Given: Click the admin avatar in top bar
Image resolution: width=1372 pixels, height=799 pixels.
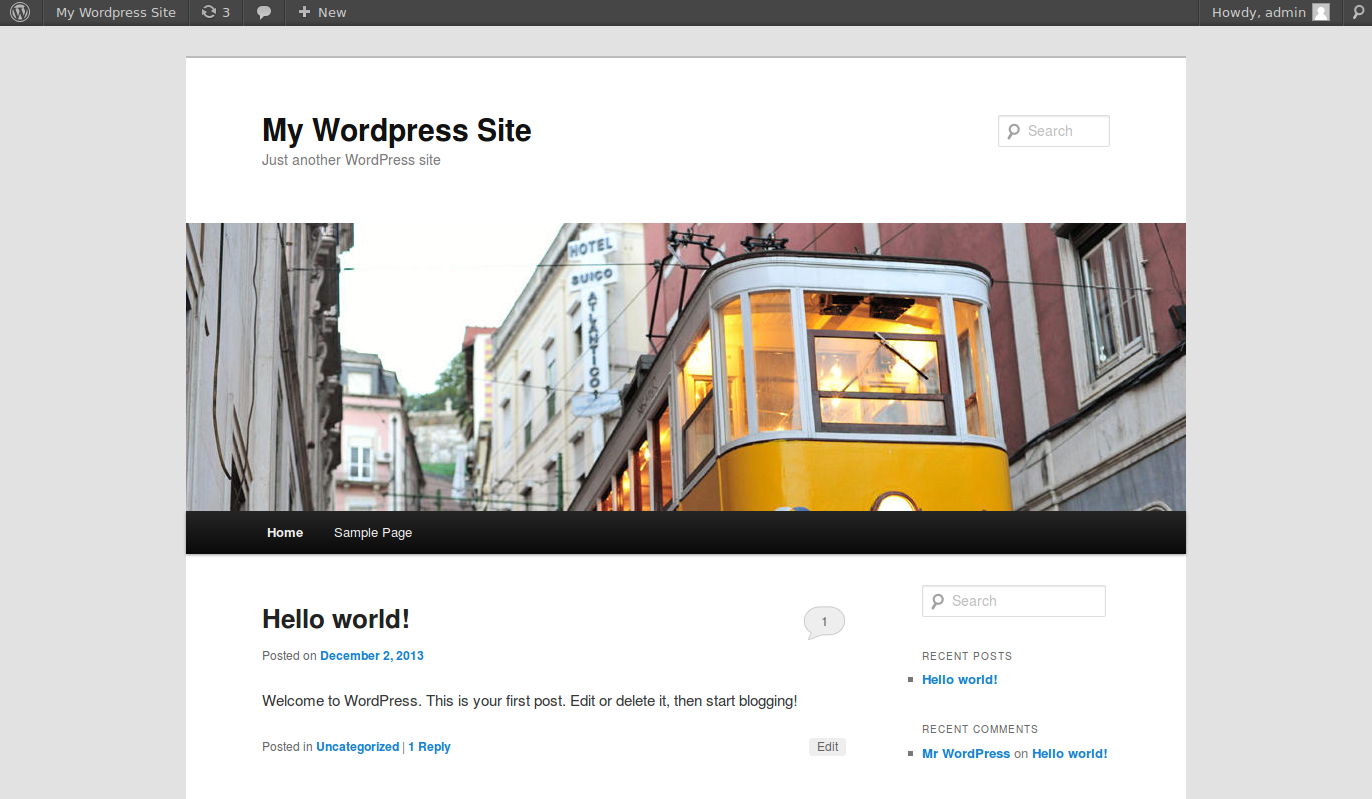Looking at the screenshot, I should coord(1321,13).
